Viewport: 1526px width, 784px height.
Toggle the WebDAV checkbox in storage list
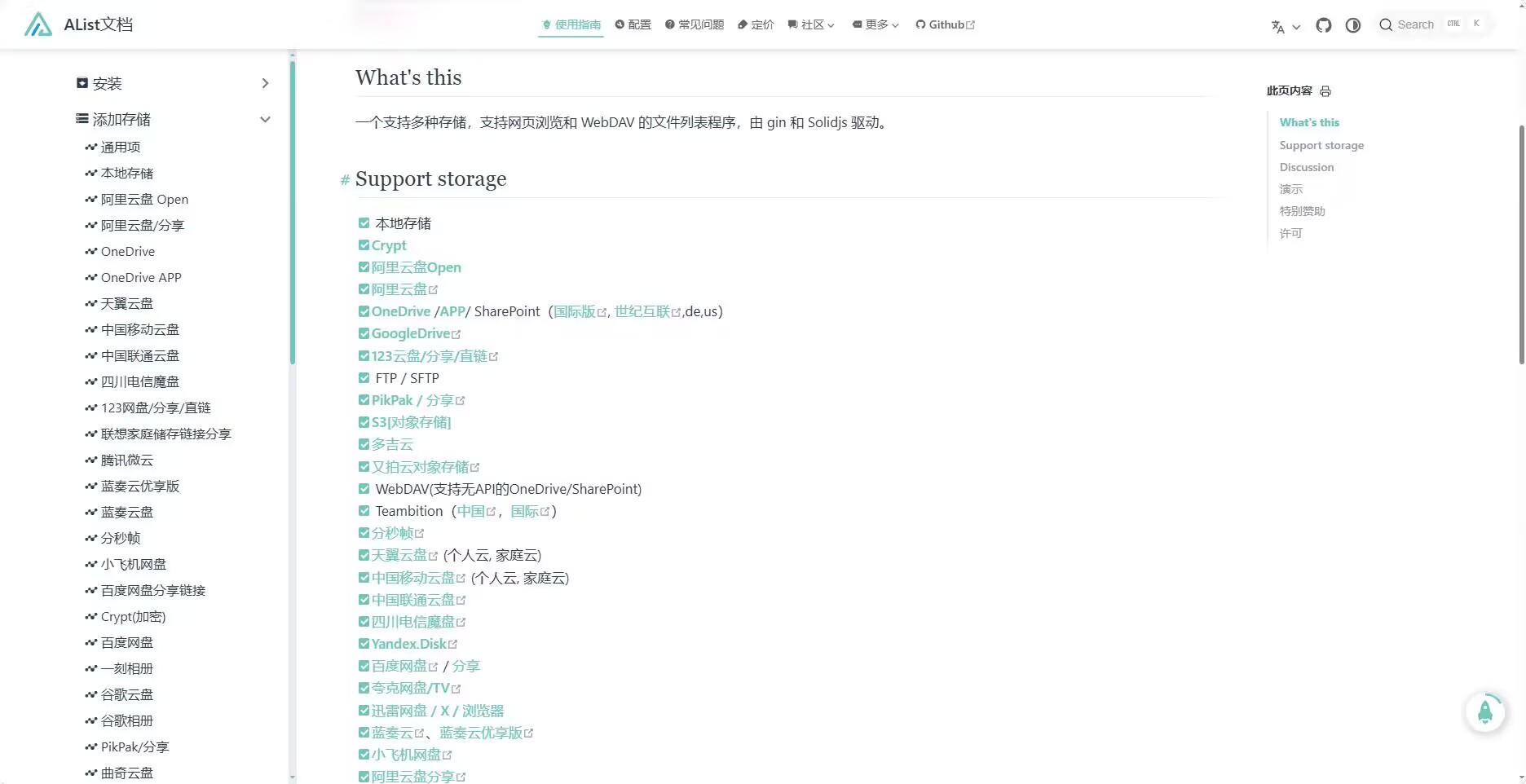(x=364, y=489)
